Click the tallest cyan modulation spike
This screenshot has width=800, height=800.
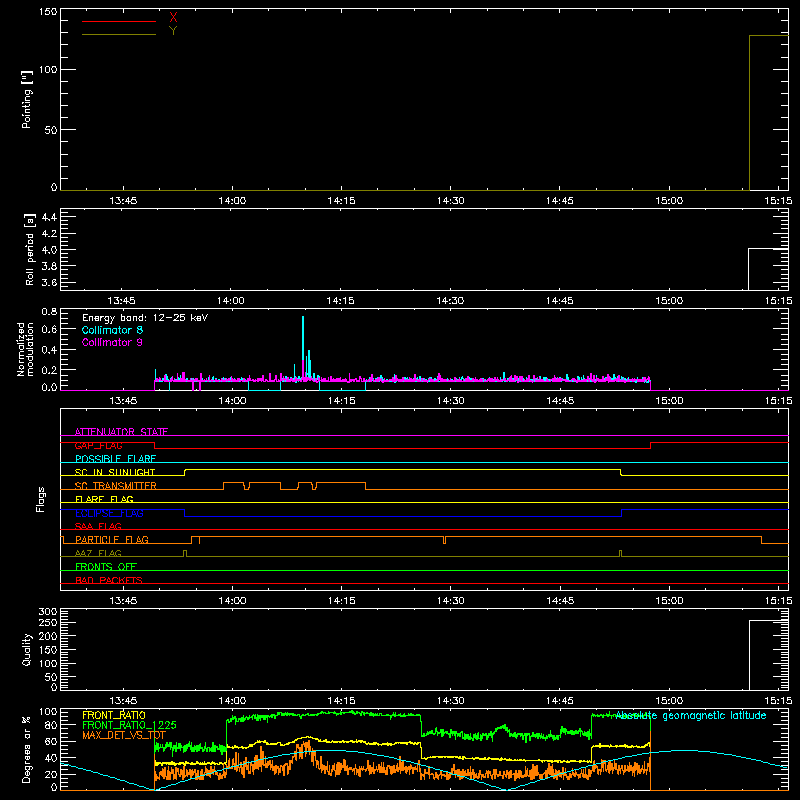click(x=303, y=347)
